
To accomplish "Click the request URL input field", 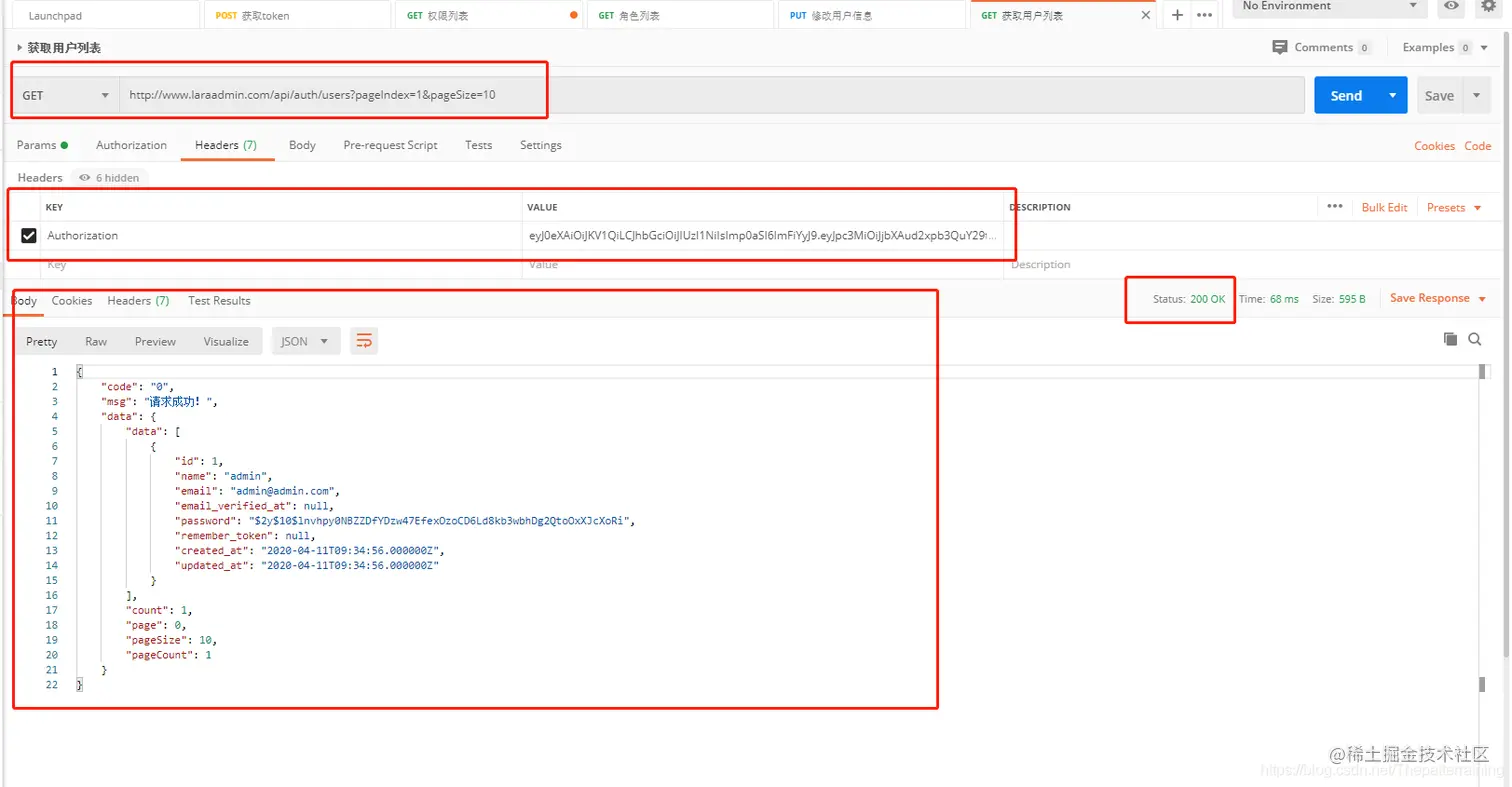I will pyautogui.click(x=712, y=95).
